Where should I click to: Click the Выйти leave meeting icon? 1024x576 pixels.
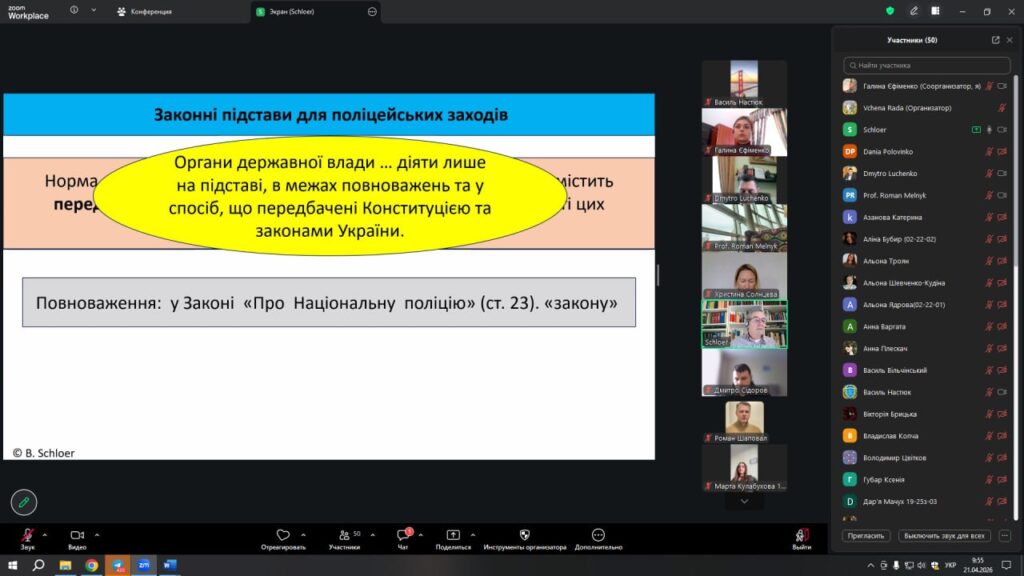tap(801, 536)
